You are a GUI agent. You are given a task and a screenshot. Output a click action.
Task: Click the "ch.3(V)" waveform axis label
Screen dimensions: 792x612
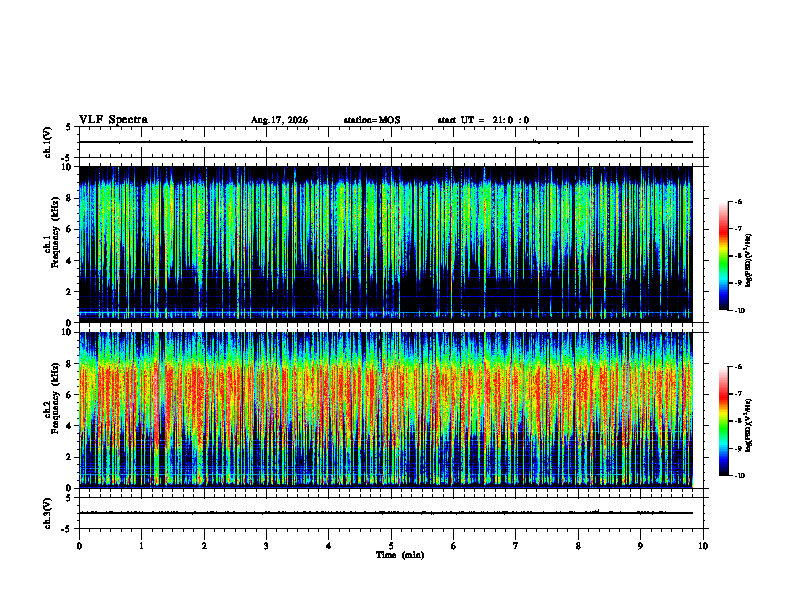[x=48, y=513]
